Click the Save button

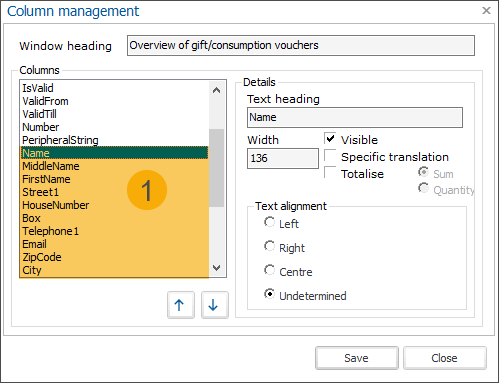(357, 358)
